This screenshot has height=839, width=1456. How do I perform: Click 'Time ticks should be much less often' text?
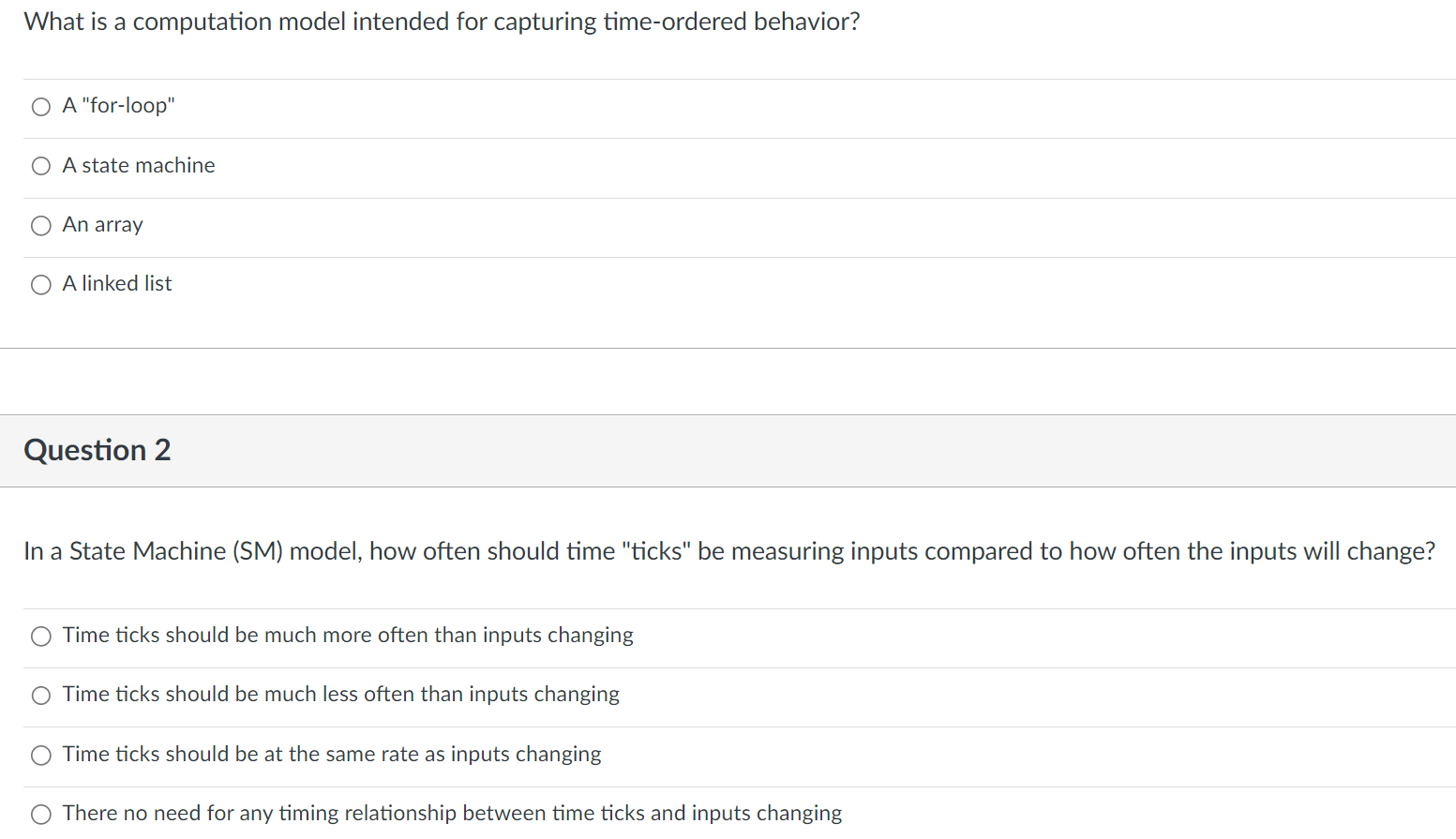tap(341, 695)
